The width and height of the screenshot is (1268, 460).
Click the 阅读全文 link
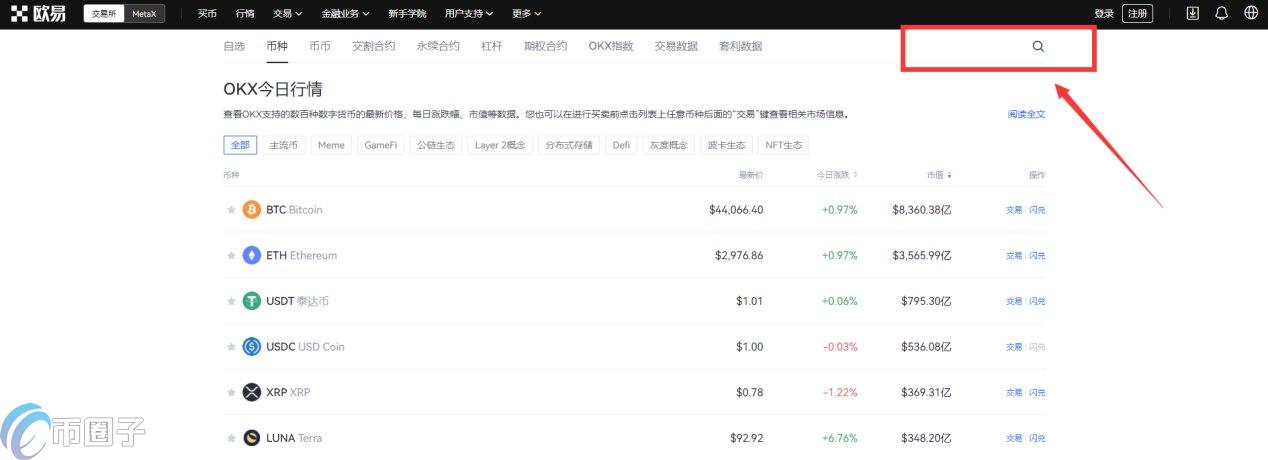point(1026,114)
